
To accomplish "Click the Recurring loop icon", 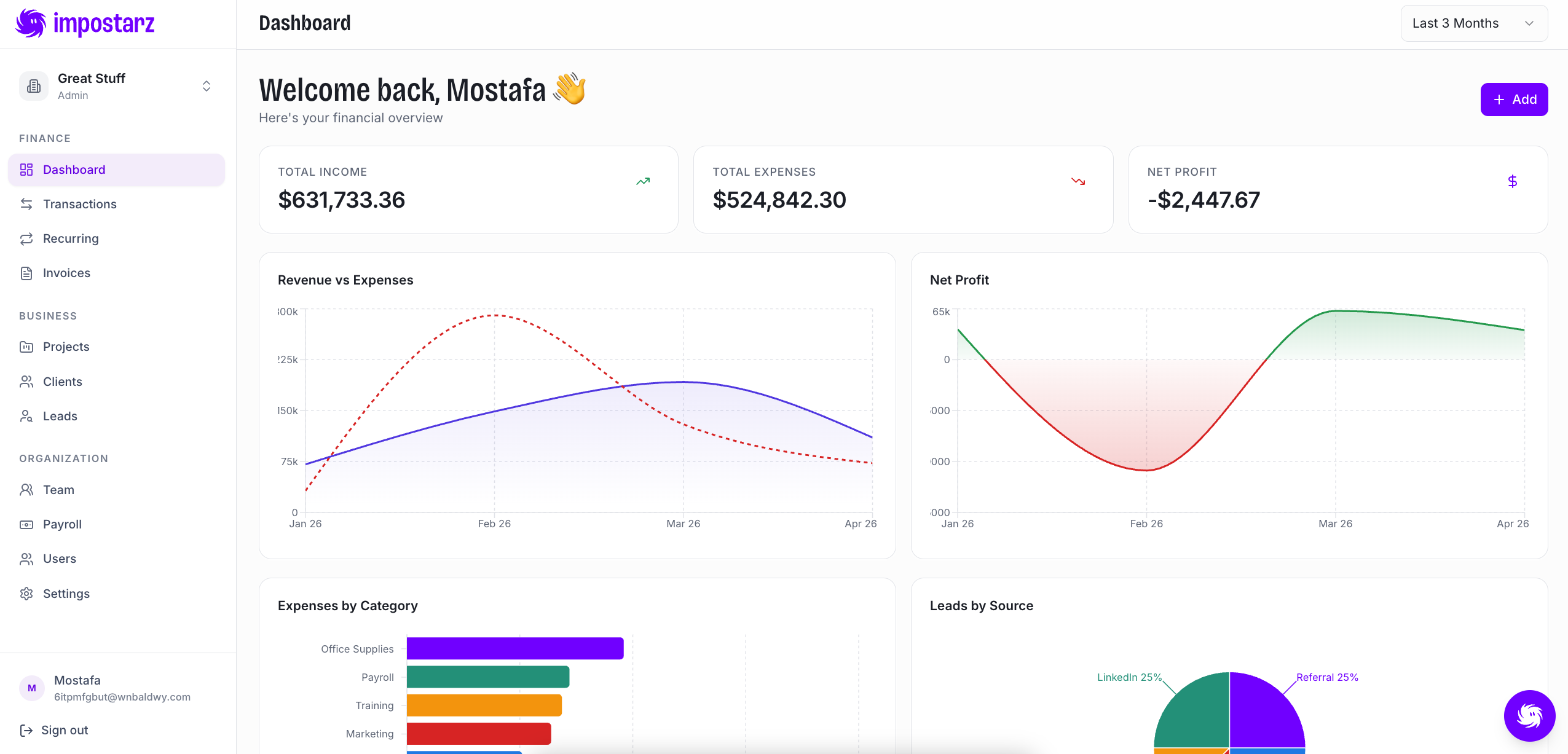I will point(26,238).
